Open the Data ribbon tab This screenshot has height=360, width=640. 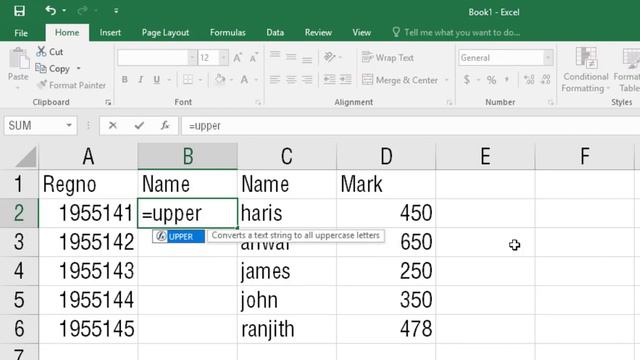(x=275, y=33)
